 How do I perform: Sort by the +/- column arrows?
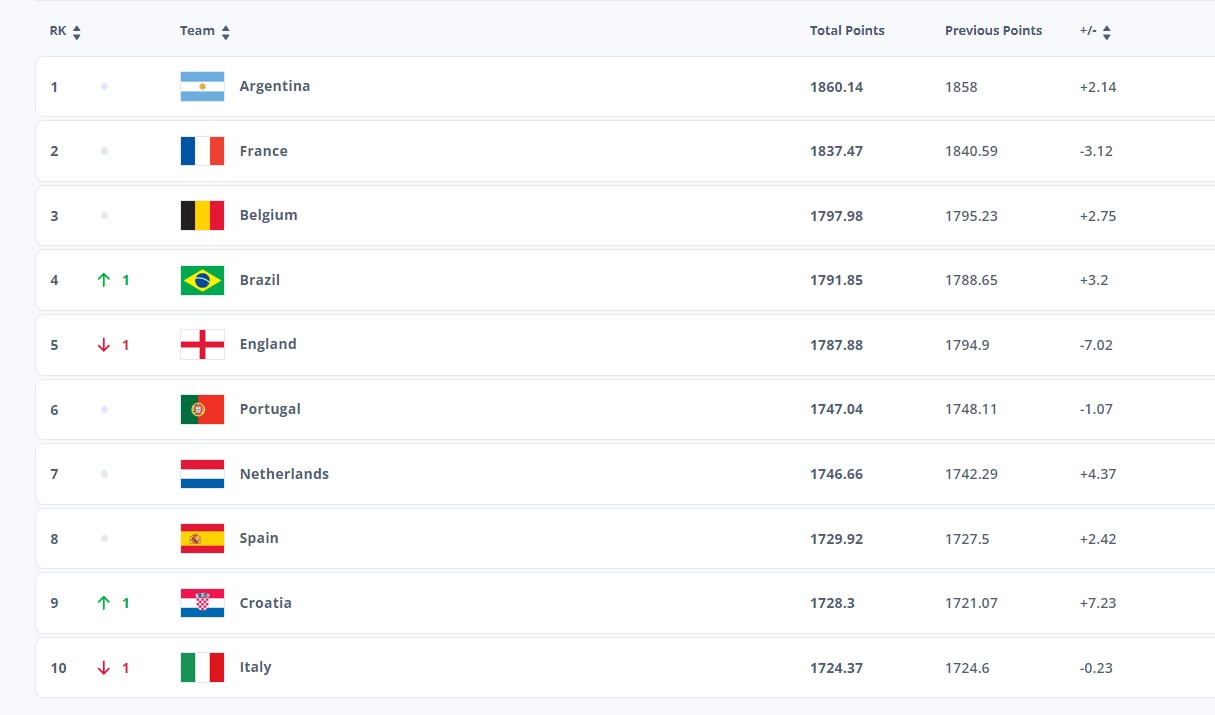1107,32
